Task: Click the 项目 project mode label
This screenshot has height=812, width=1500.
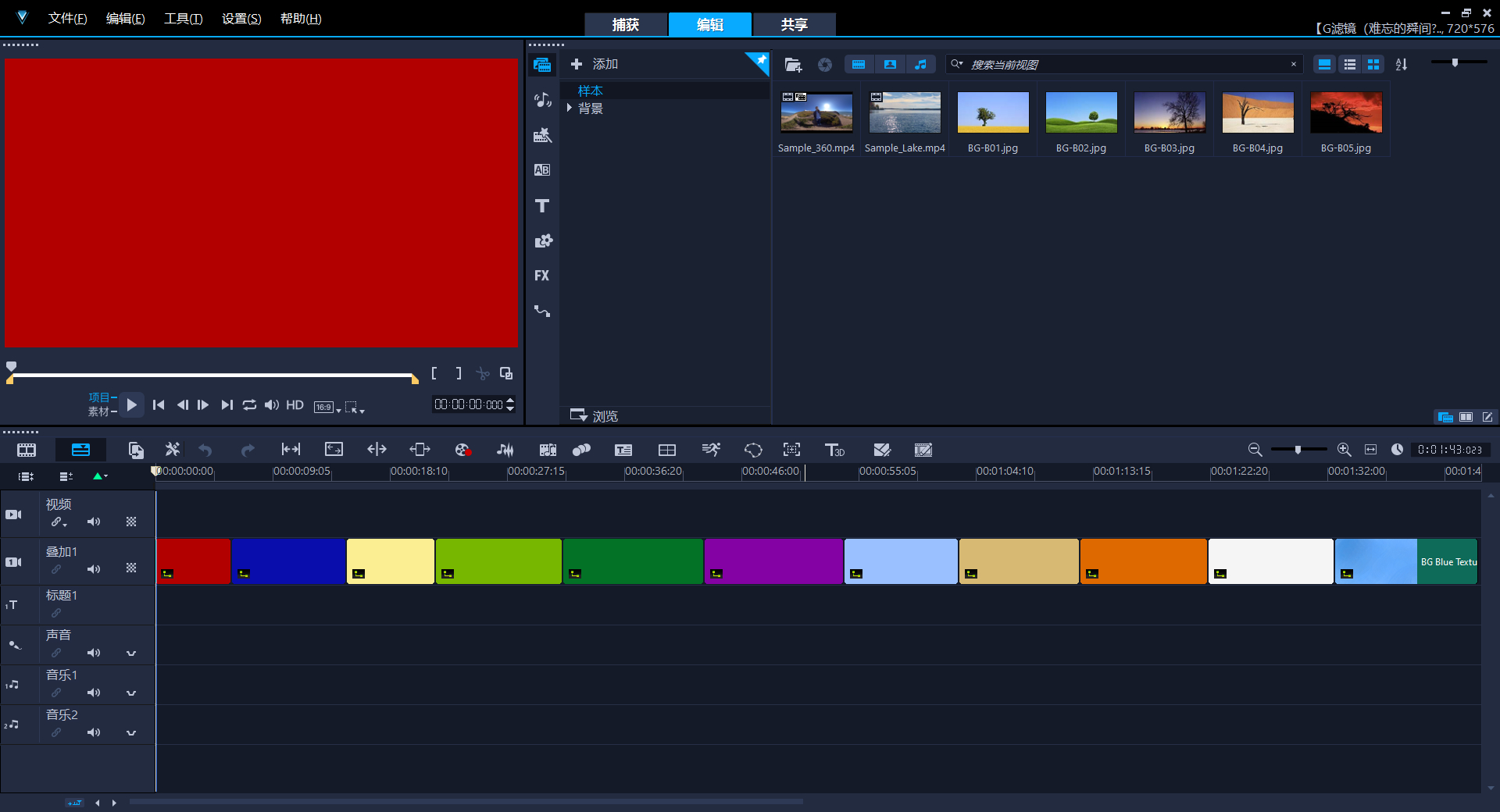Action: coord(98,397)
